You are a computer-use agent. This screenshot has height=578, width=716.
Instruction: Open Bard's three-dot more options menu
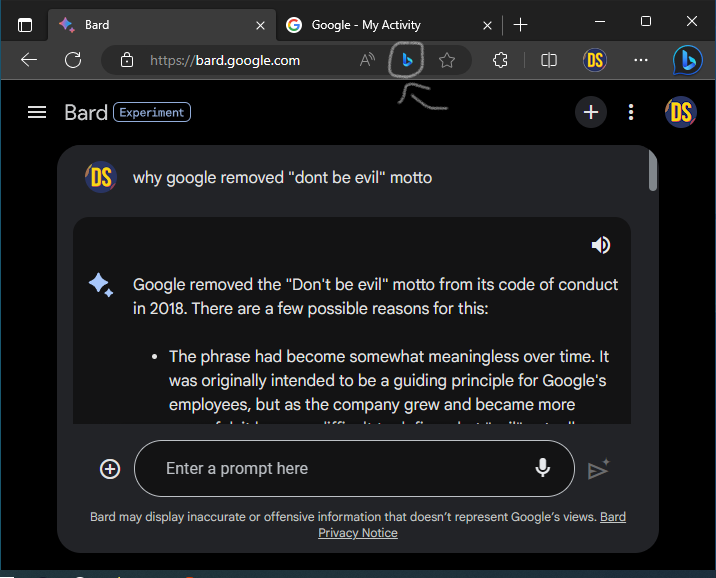tap(631, 112)
